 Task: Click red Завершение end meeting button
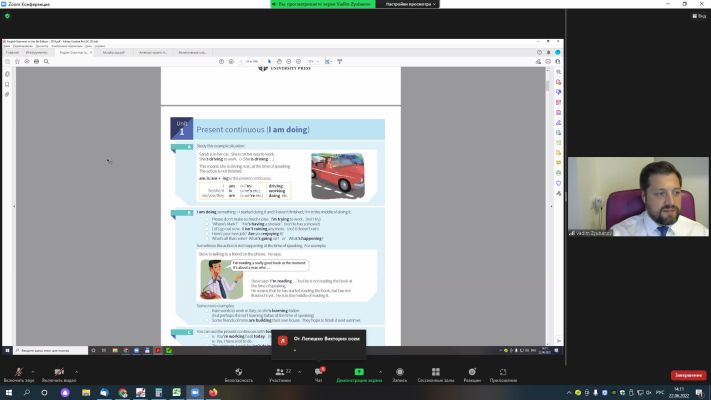click(x=688, y=375)
